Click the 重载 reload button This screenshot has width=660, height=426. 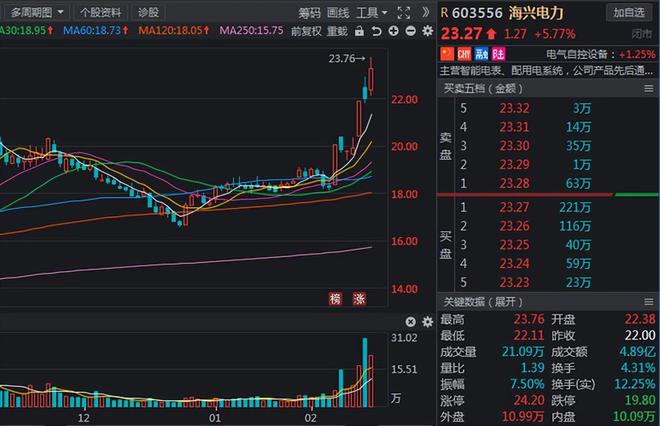pyautogui.click(x=337, y=31)
